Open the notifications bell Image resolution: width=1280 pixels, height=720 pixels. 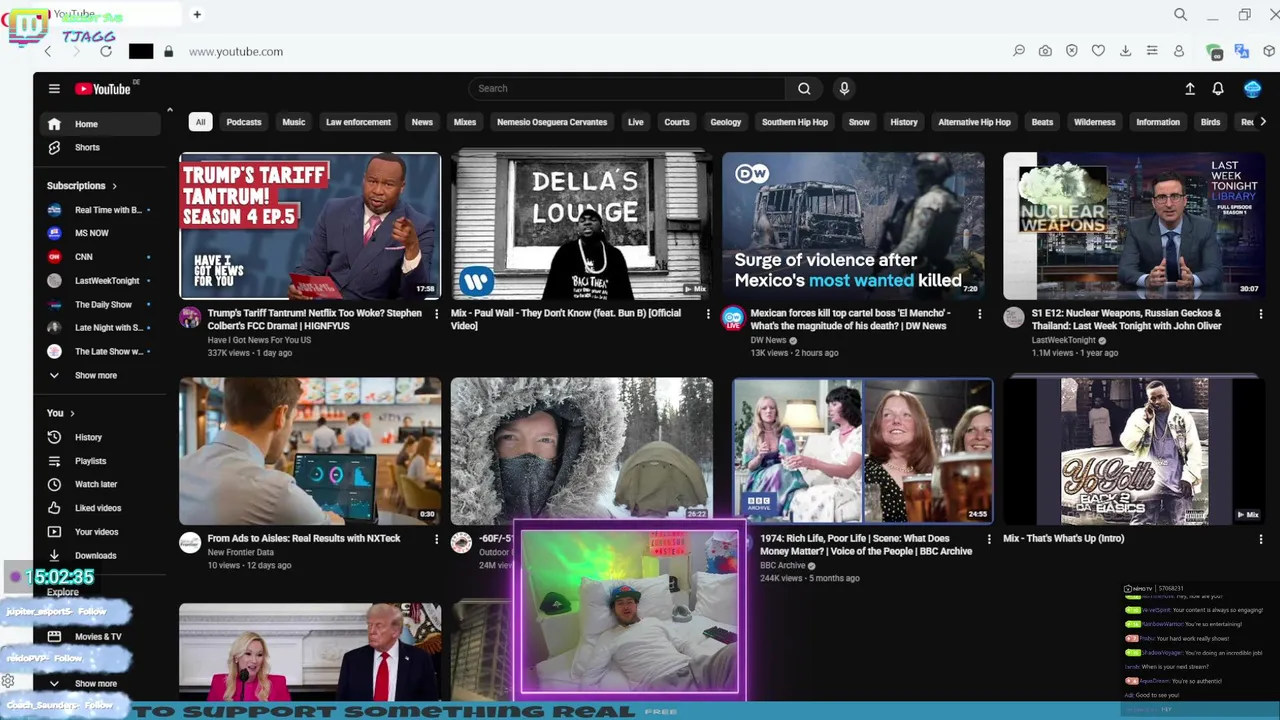(1218, 89)
